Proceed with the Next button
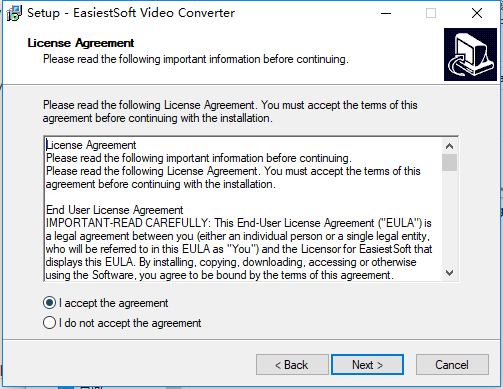The image size is (503, 389). (367, 365)
